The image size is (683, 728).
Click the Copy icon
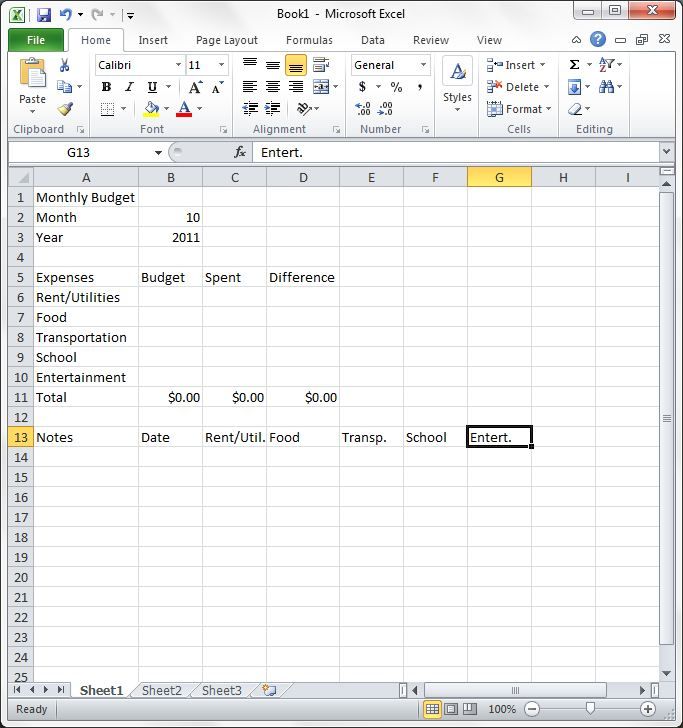64,86
